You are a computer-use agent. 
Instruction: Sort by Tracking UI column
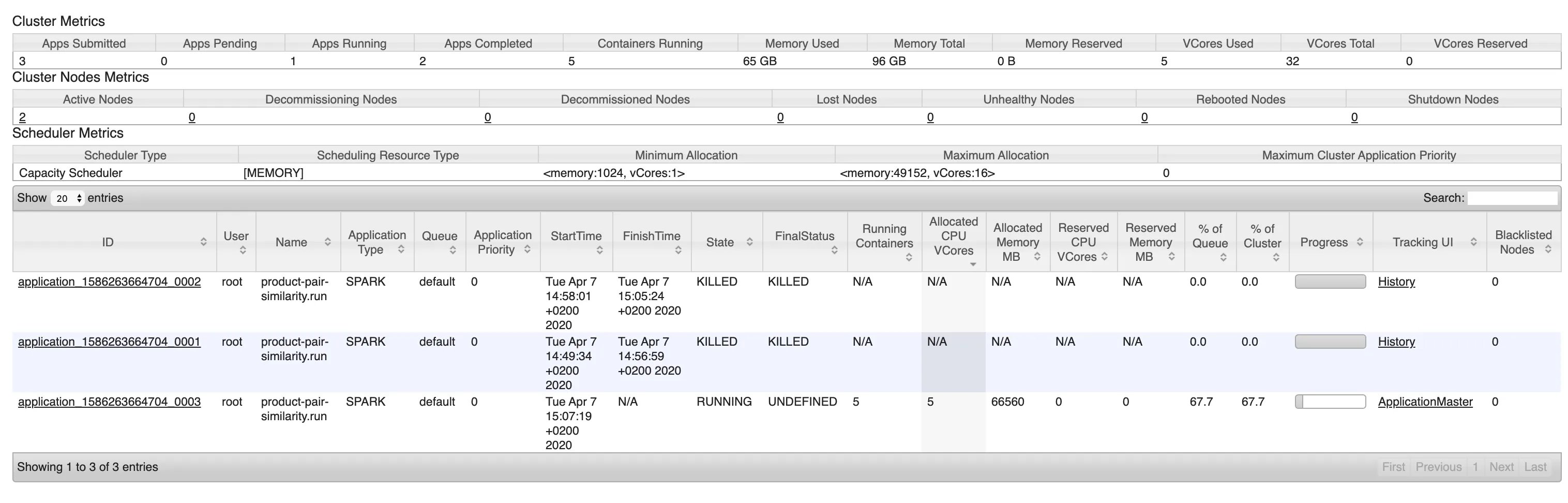[x=1429, y=242]
